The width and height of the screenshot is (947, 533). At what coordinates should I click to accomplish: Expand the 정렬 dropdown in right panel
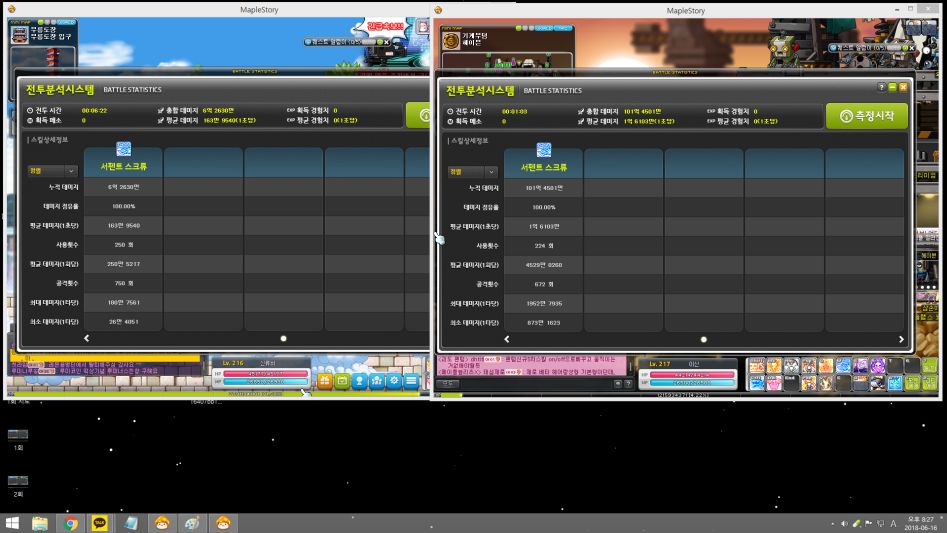click(x=471, y=171)
